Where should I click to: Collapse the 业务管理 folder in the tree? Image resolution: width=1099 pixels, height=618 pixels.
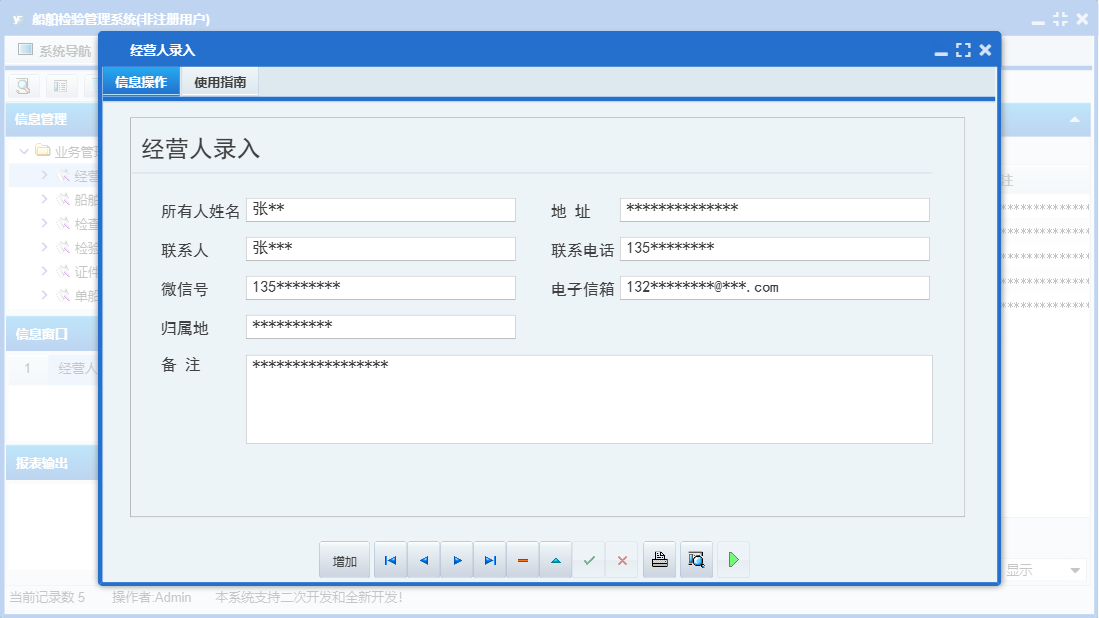coord(23,151)
